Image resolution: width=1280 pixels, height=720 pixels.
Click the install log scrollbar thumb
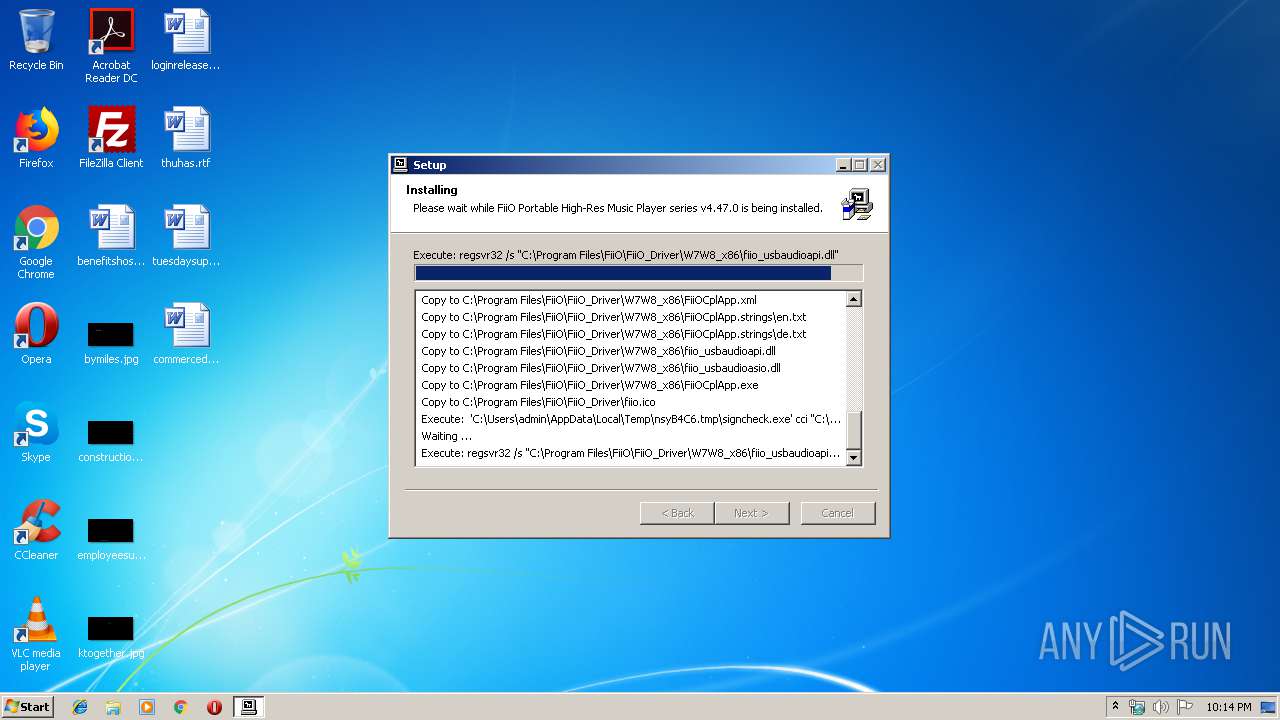[853, 431]
